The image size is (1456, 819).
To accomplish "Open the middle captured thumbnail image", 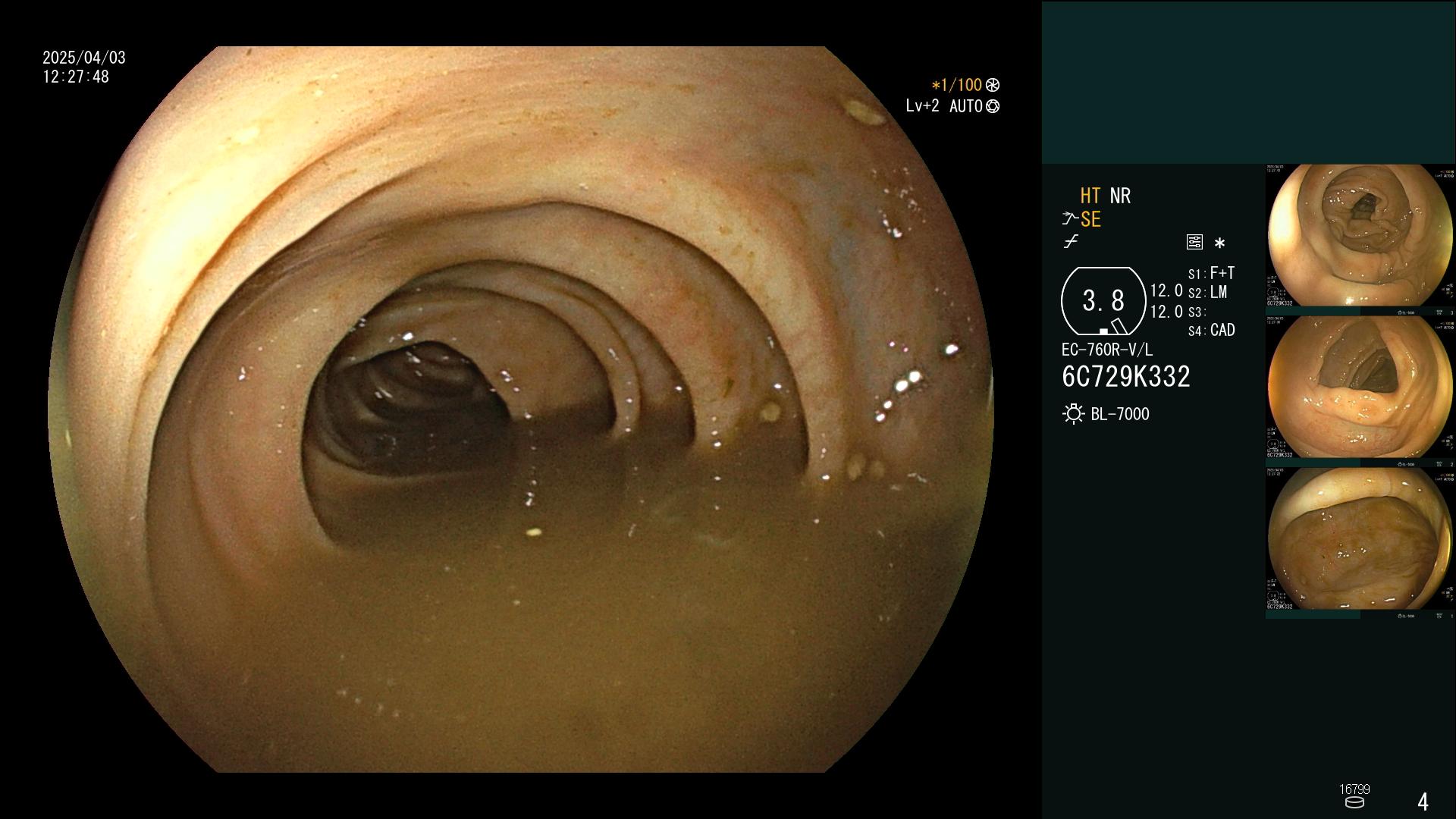I will click(x=1360, y=391).
